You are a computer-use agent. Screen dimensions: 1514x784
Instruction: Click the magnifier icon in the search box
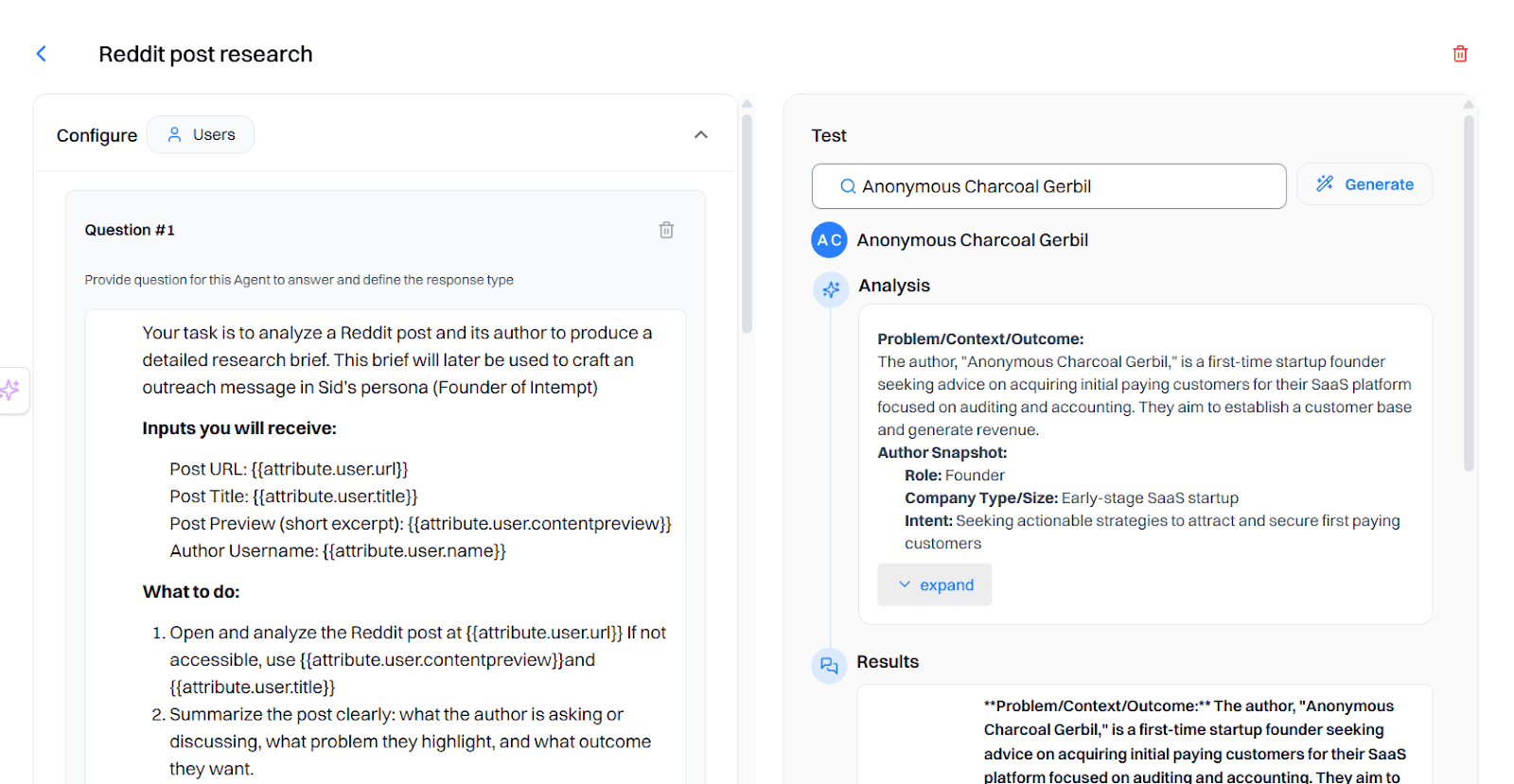click(848, 186)
